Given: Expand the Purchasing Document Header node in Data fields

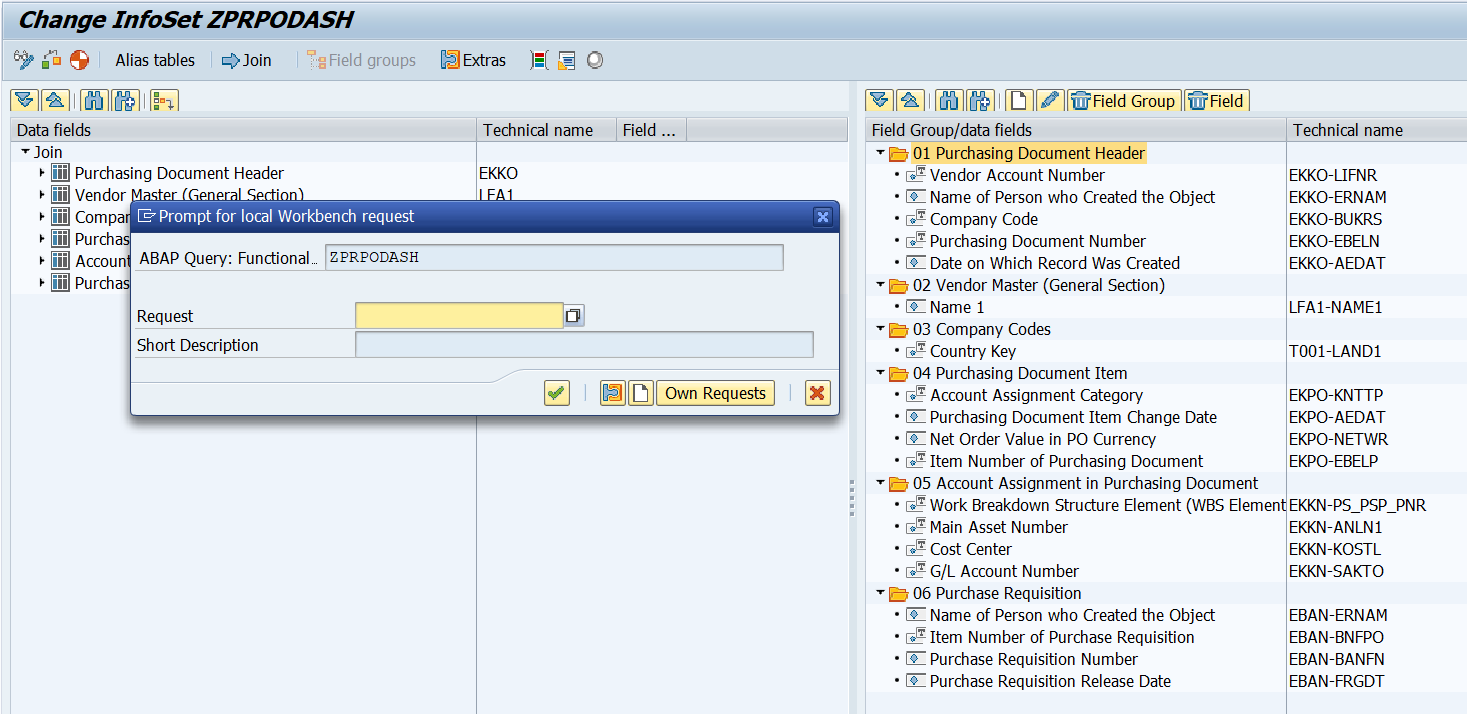Looking at the screenshot, I should [41, 172].
